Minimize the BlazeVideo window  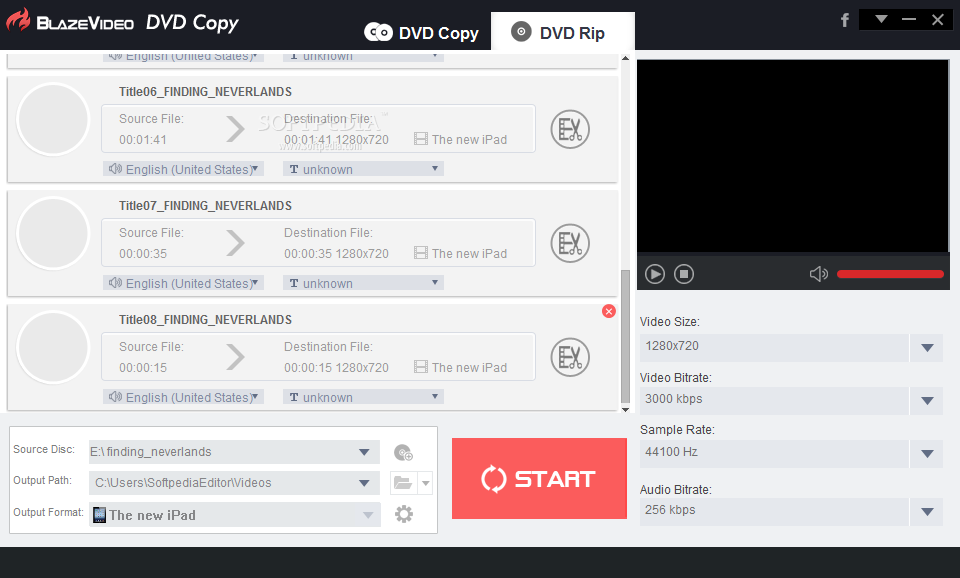pos(909,19)
